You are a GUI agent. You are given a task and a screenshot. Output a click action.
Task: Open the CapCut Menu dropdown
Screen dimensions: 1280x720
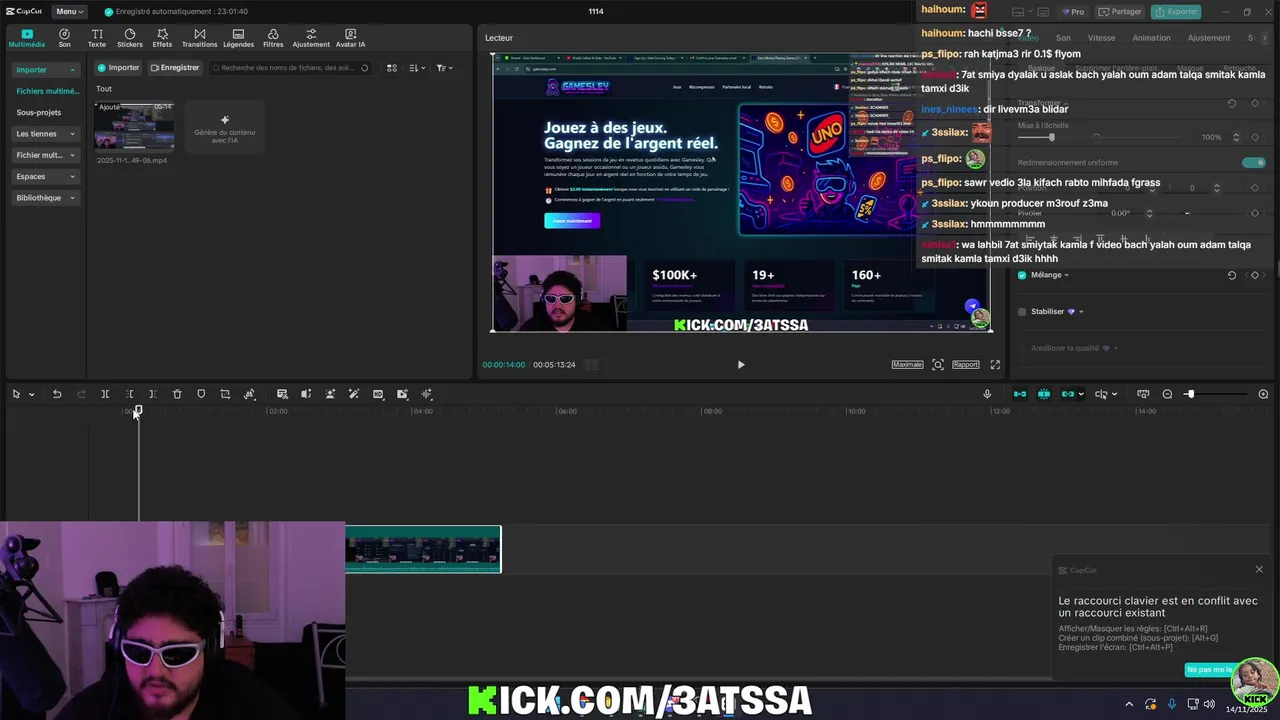click(x=68, y=11)
